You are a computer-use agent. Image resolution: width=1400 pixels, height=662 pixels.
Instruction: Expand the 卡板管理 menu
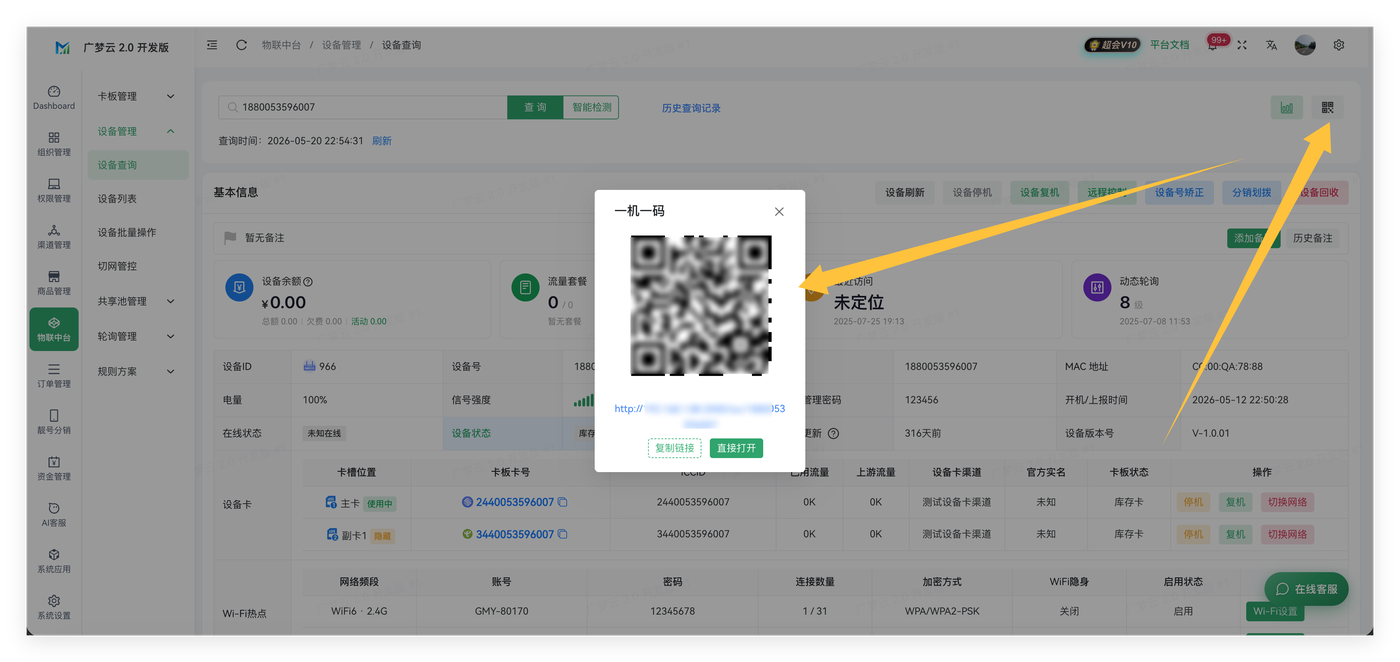pos(136,96)
